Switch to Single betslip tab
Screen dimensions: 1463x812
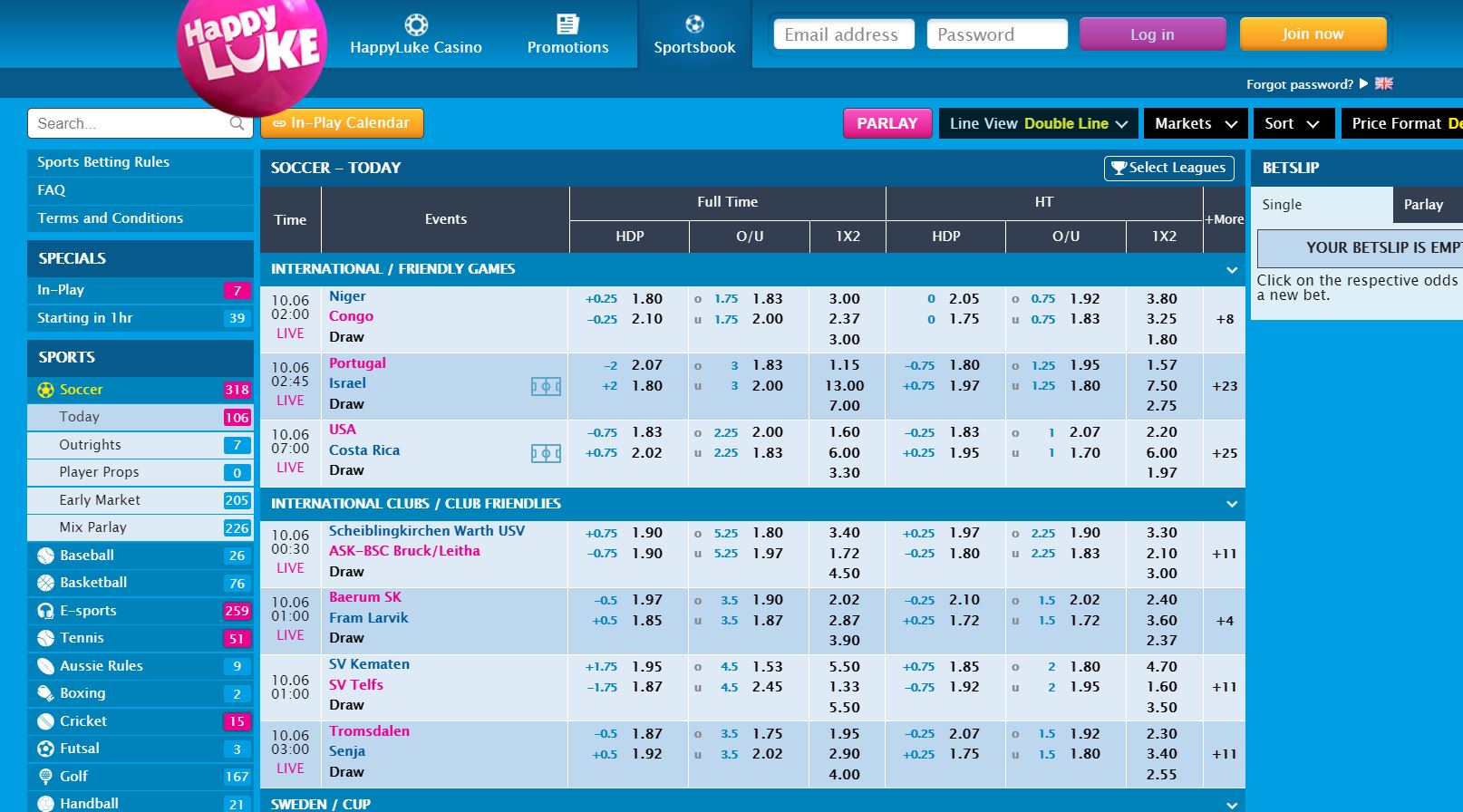tap(1322, 205)
